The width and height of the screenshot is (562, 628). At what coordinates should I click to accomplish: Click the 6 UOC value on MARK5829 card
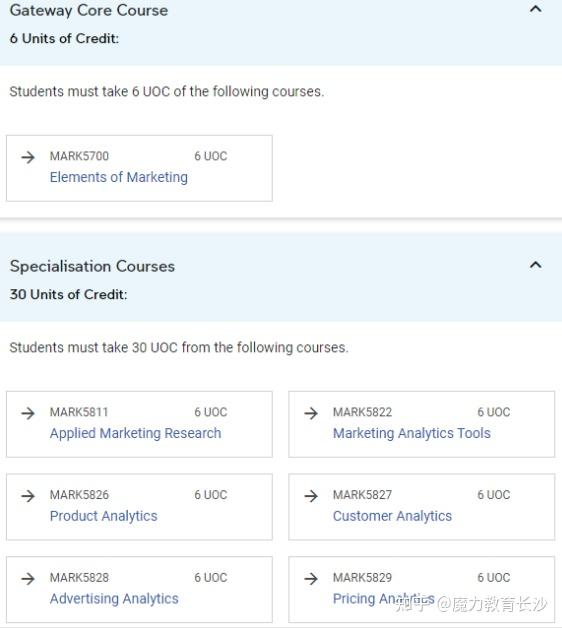(x=494, y=578)
